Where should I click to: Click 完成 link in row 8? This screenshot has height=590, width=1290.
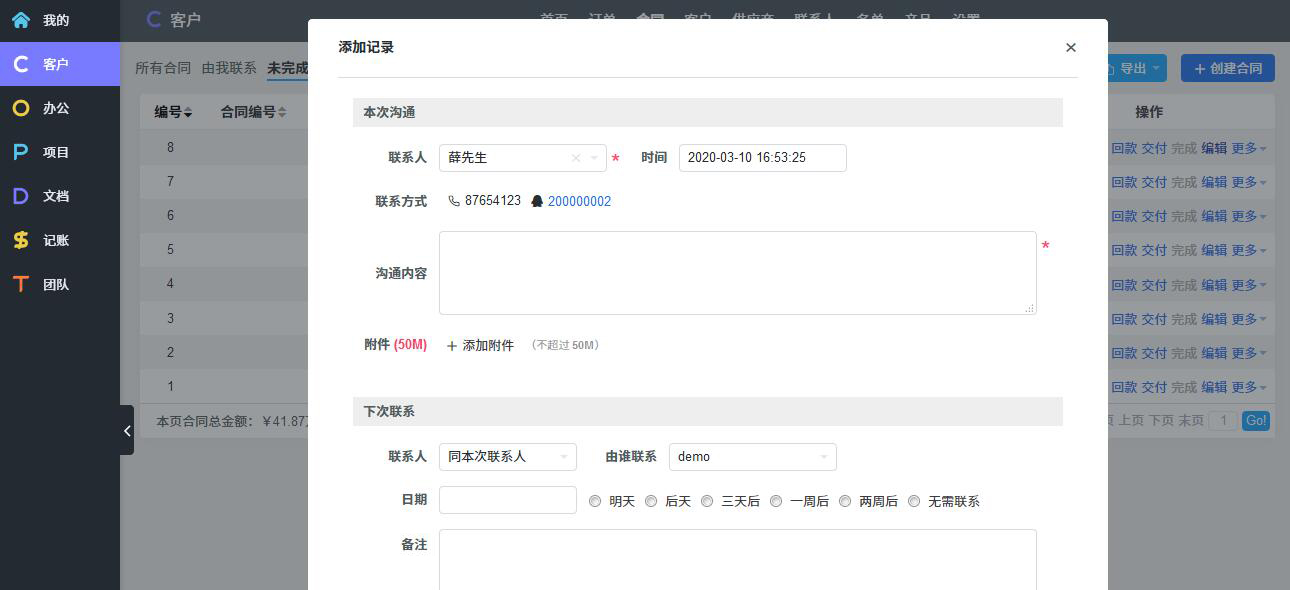[1184, 148]
